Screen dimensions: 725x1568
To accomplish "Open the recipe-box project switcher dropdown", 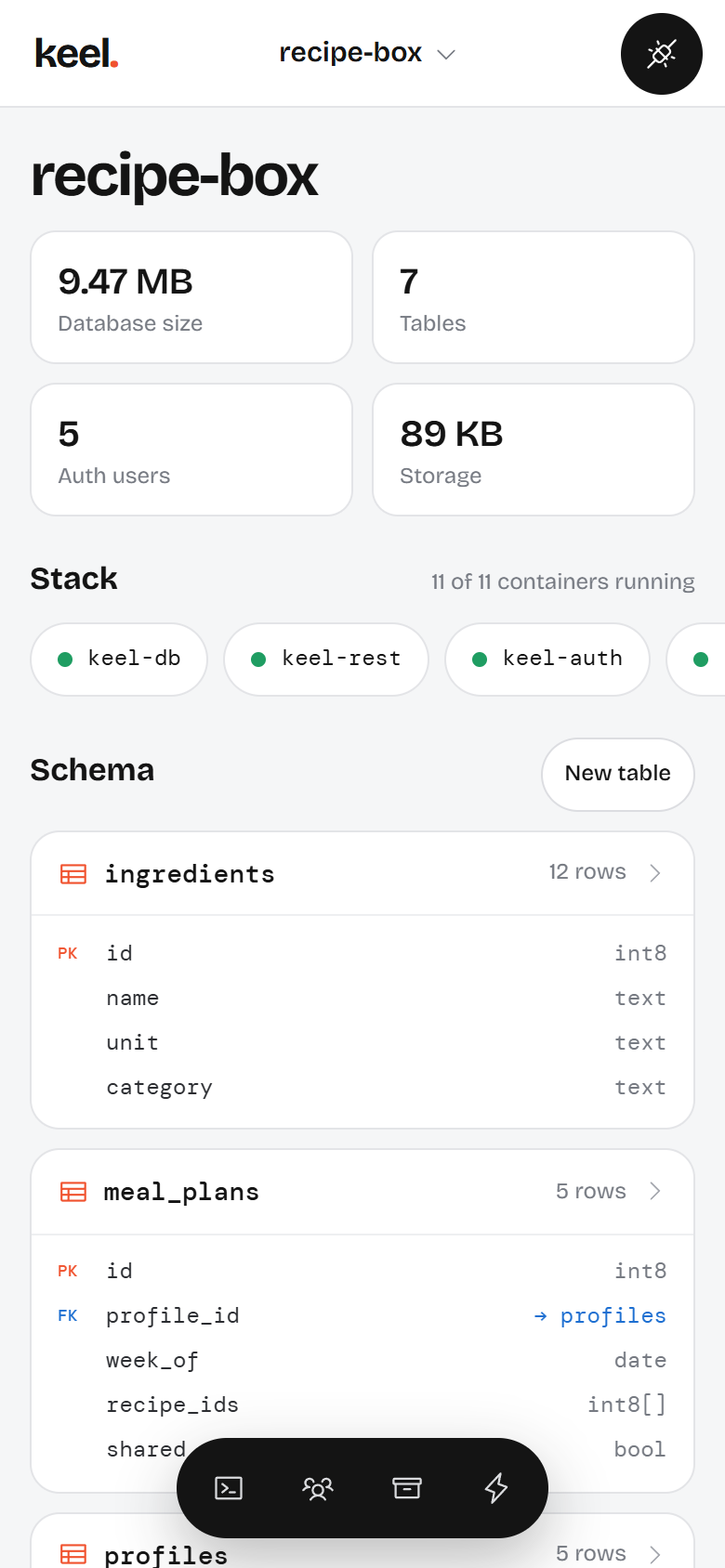I will click(367, 53).
